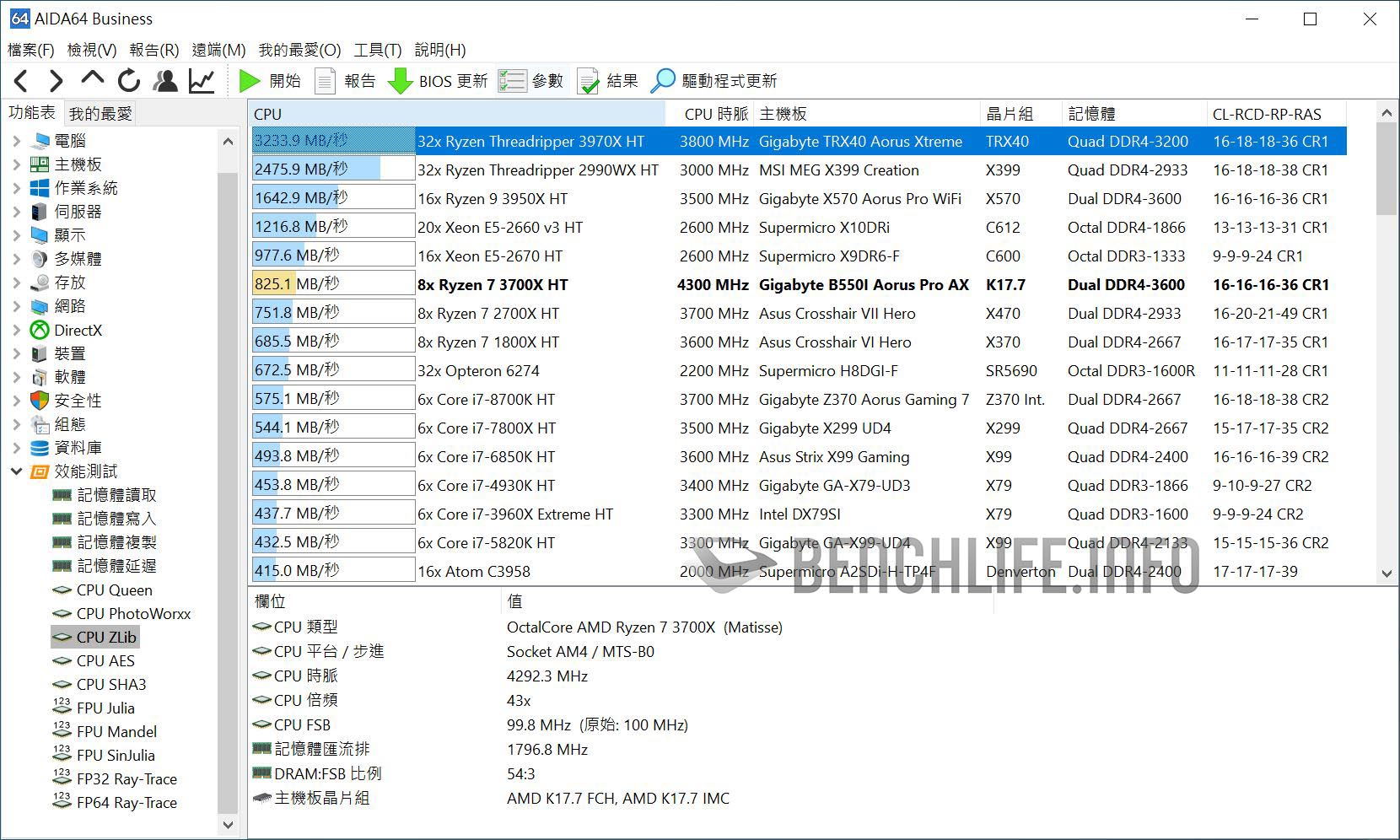Viewport: 1400px width, 840px height.
Task: Open the 工具(T) menu
Action: [377, 50]
